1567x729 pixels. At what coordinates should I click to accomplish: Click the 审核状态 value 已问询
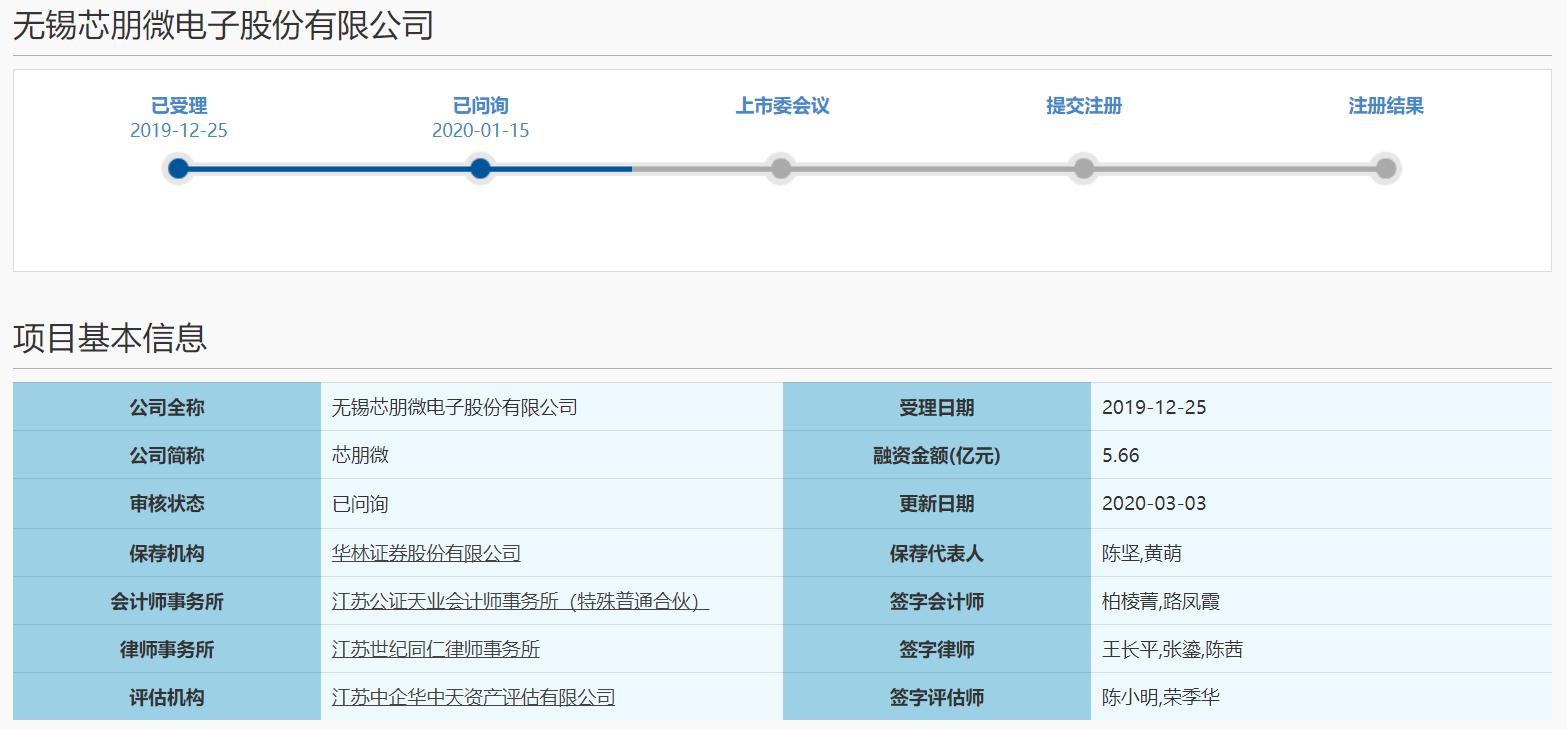(360, 504)
